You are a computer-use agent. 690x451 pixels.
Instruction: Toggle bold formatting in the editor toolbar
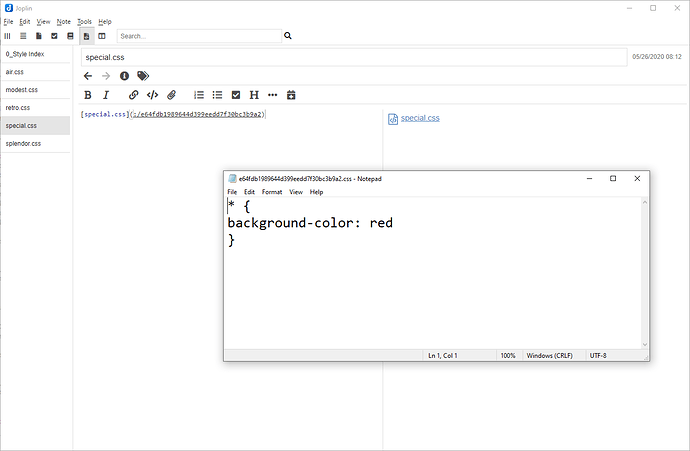coord(88,95)
